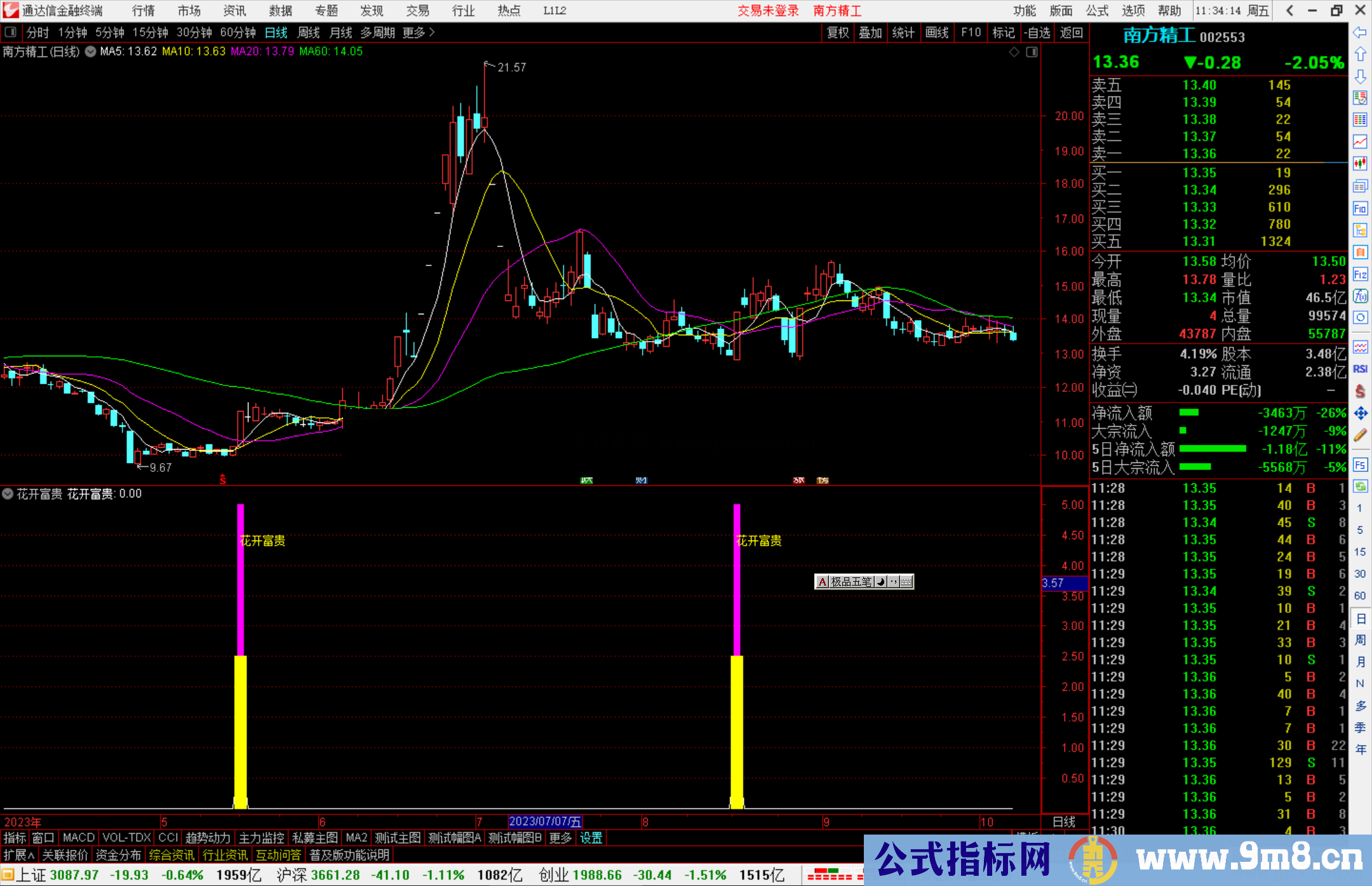Select the pencil drawing tool icon
The width and height of the screenshot is (1372, 886).
tap(1360, 435)
